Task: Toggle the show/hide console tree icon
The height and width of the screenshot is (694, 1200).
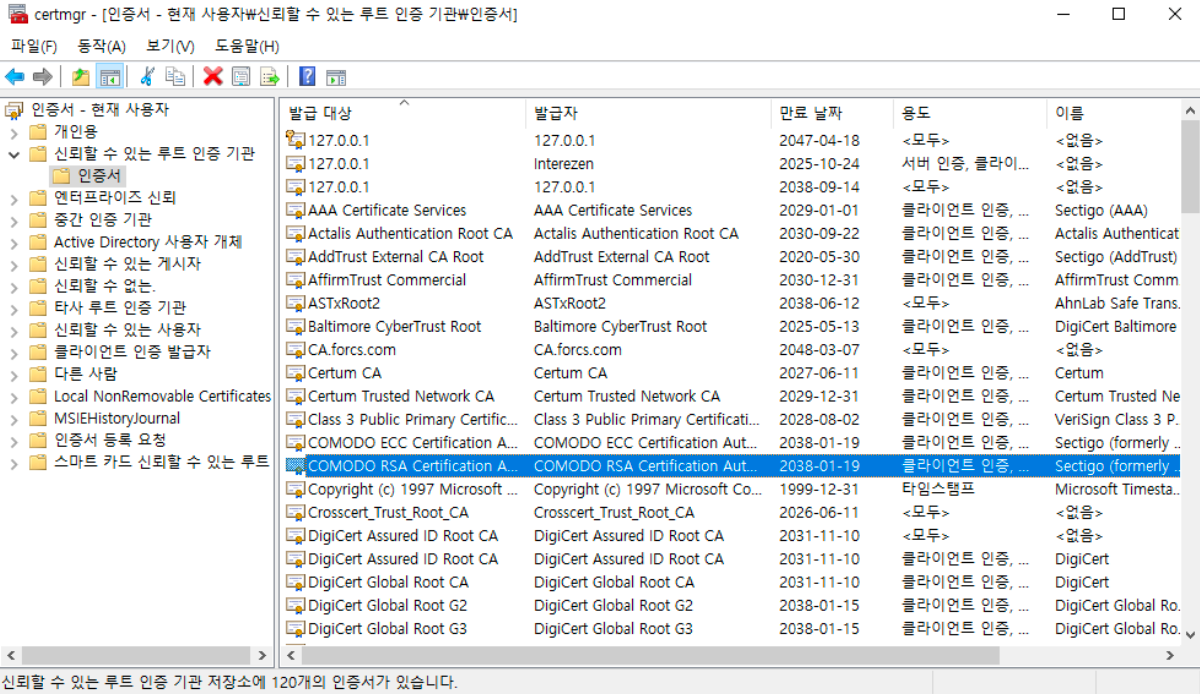Action: (110, 77)
